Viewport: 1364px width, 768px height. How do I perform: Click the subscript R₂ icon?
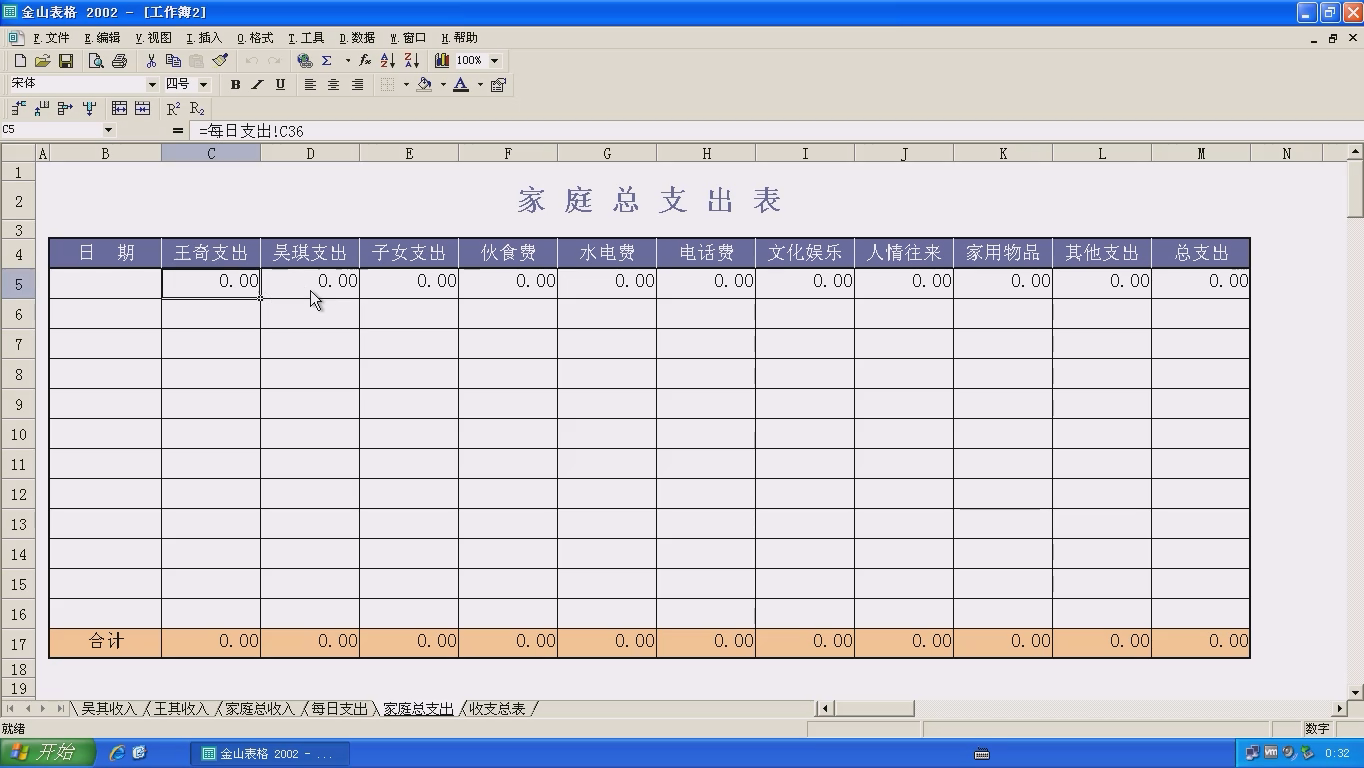tap(197, 108)
